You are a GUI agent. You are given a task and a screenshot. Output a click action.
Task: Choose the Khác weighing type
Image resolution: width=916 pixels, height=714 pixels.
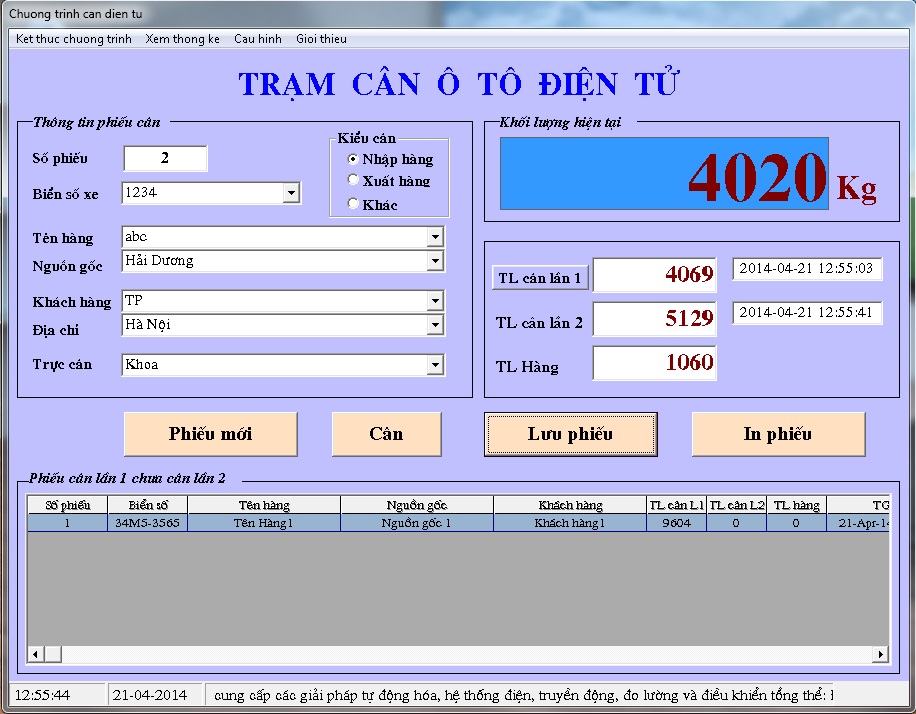tap(353, 204)
